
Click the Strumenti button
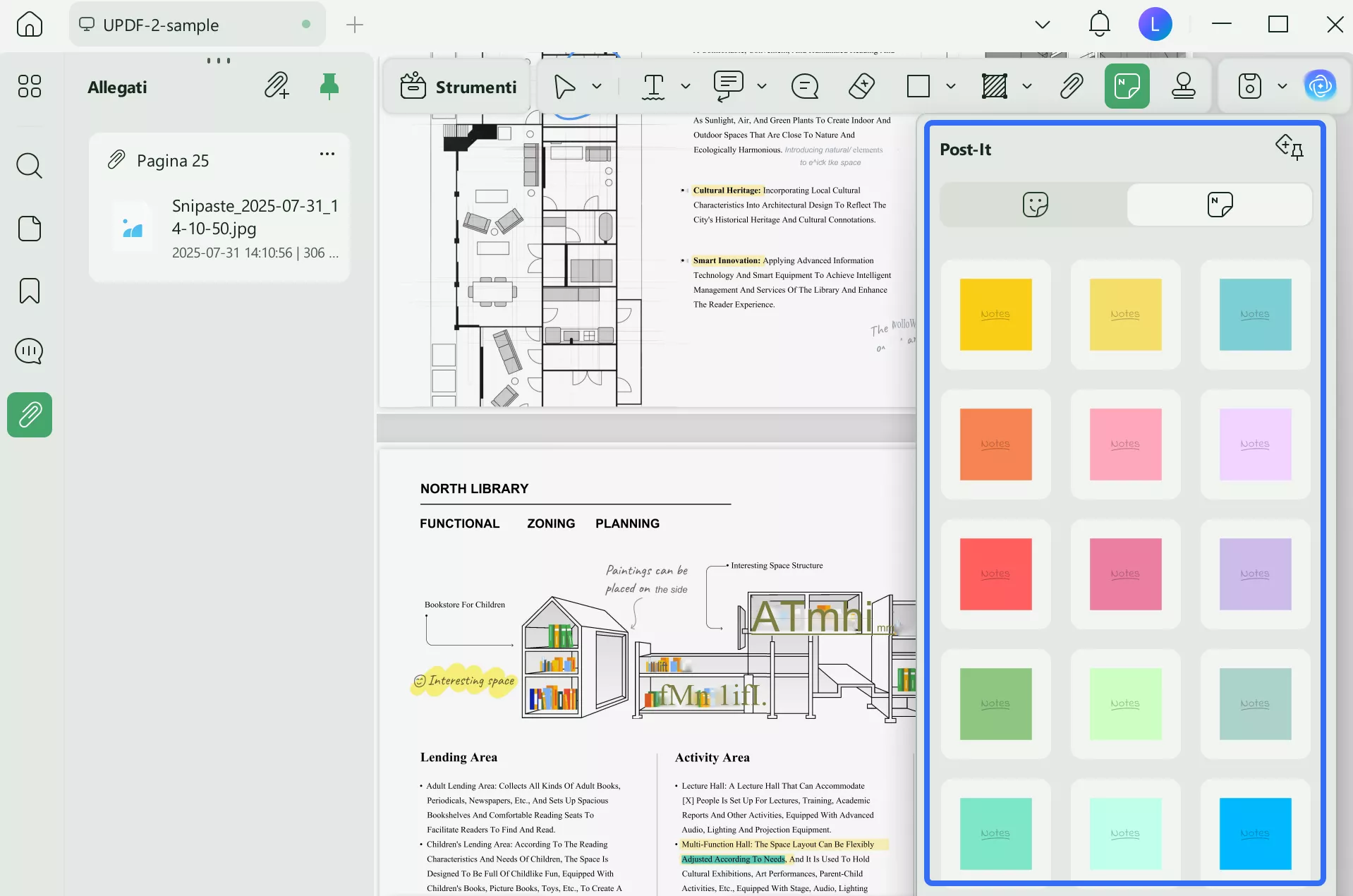(x=459, y=87)
